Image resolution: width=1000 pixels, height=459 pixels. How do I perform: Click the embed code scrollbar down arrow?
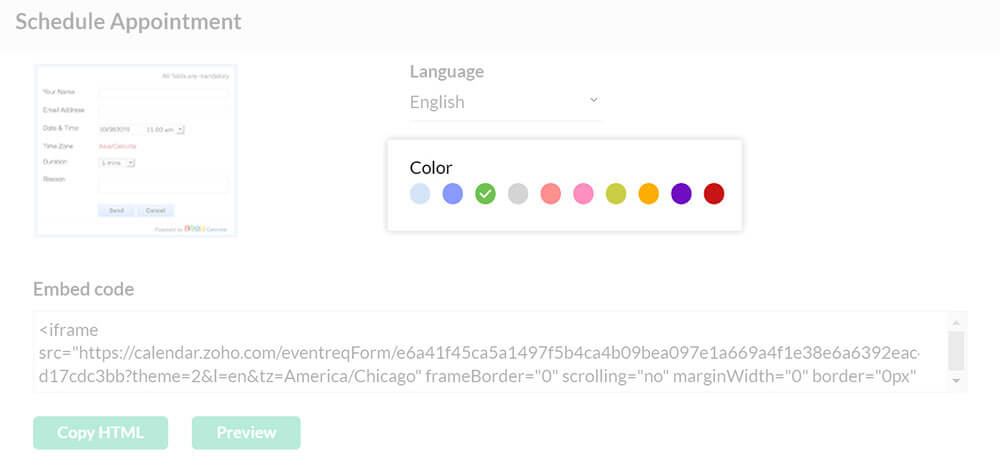point(956,381)
